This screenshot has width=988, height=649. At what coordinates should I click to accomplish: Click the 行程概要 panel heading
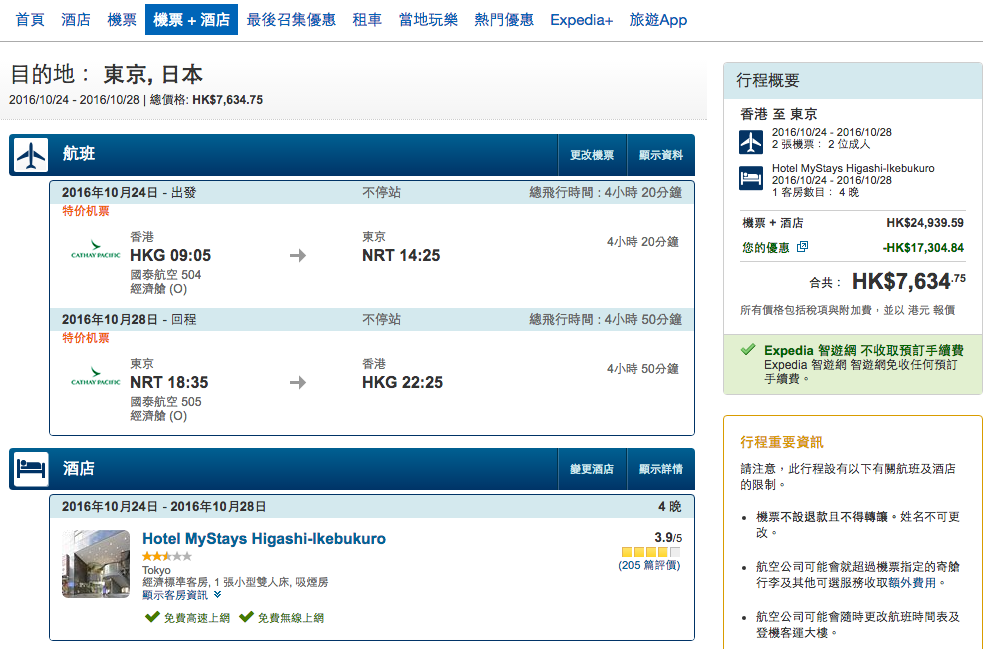(768, 81)
